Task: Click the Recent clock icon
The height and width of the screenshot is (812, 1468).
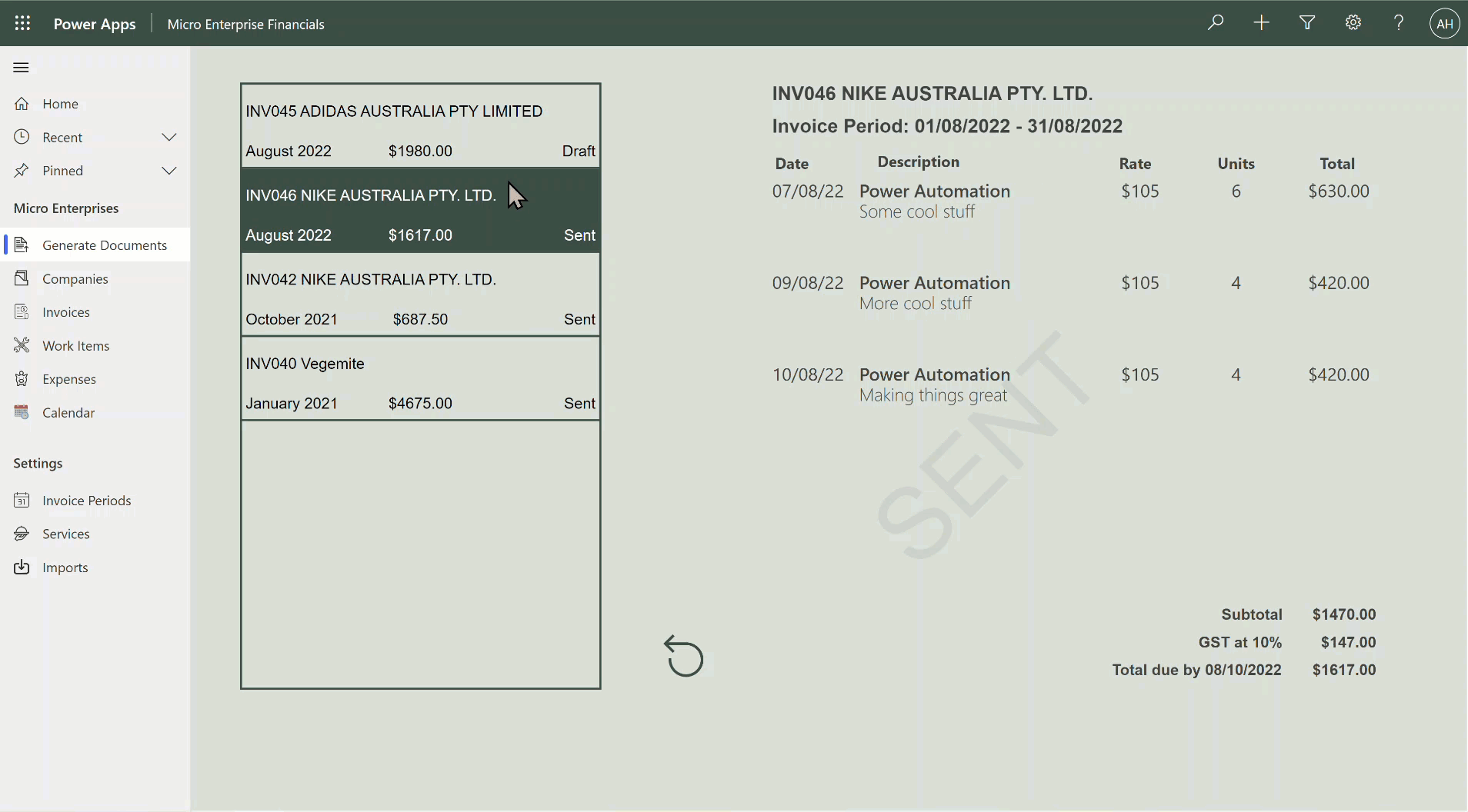Action: pyautogui.click(x=22, y=137)
